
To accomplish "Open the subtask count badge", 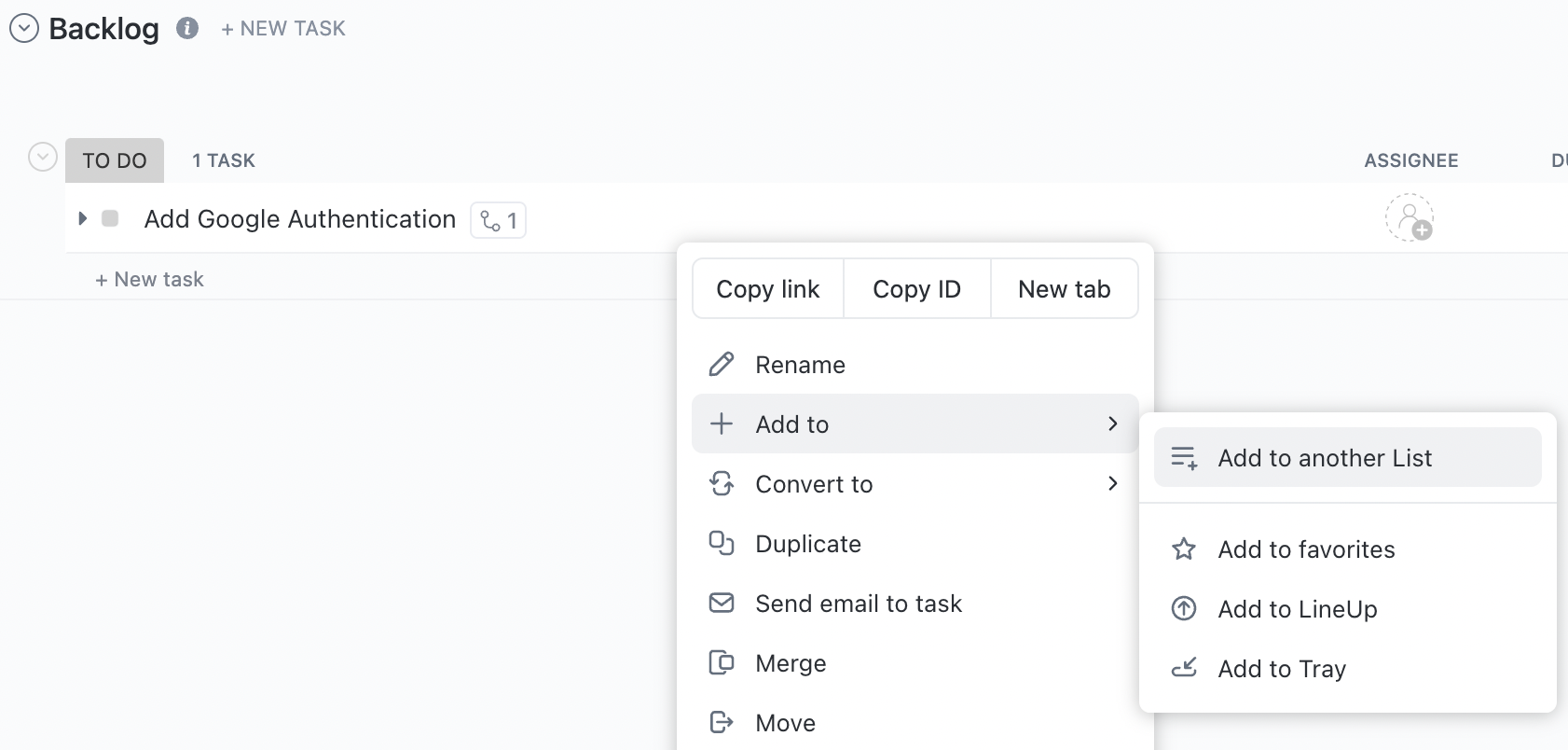I will [x=499, y=221].
